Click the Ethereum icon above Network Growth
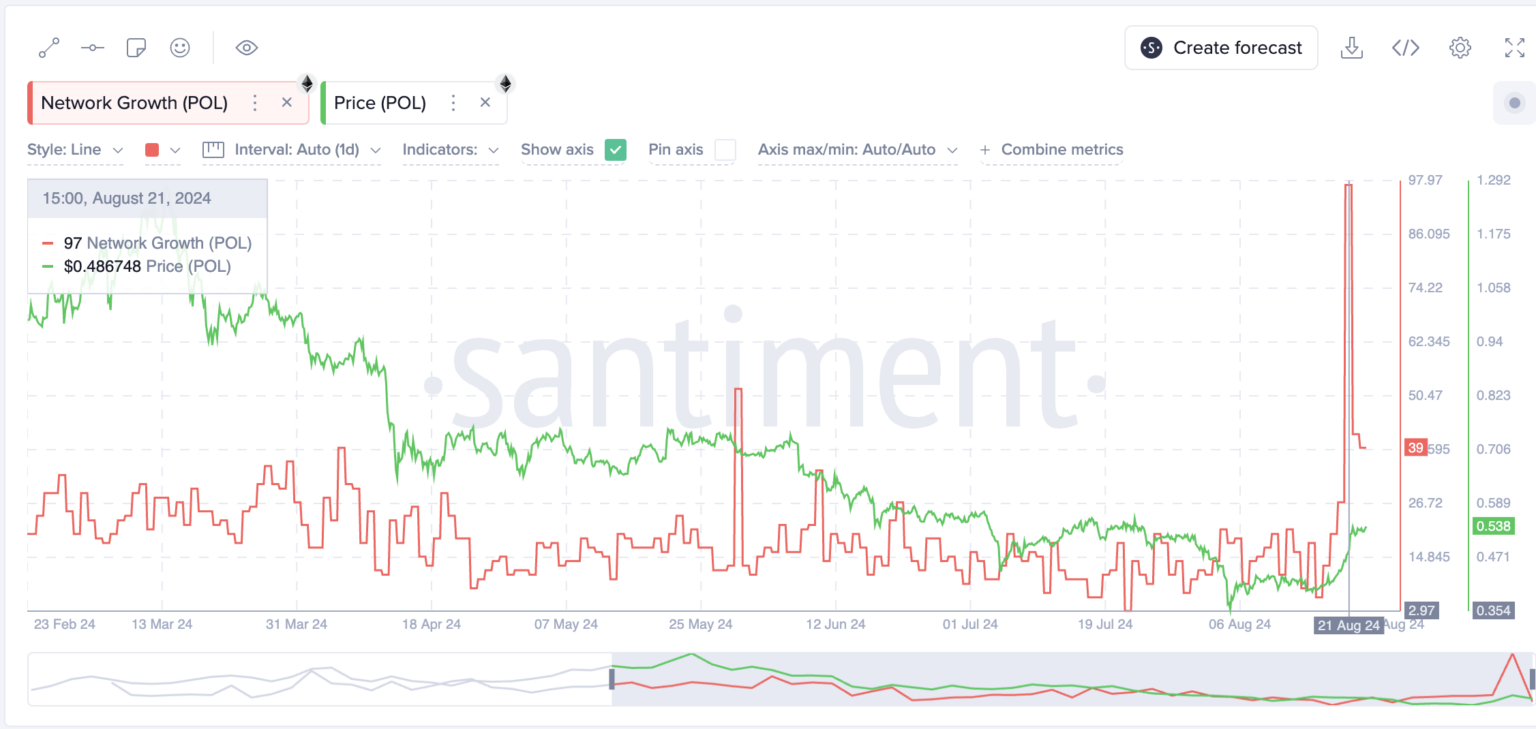The image size is (1536, 729). pos(307,83)
